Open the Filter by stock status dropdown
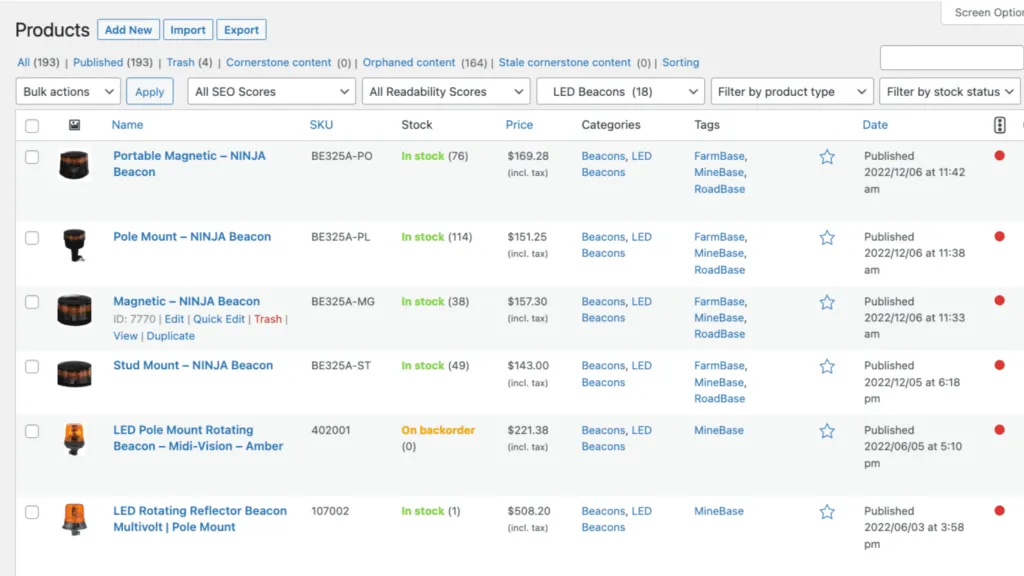The image size is (1024, 576). [x=950, y=91]
